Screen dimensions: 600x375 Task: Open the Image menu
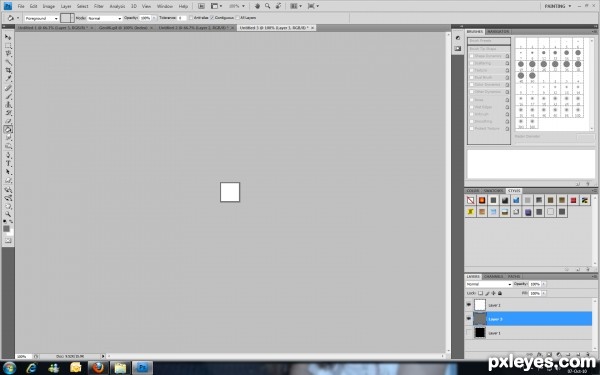(x=49, y=7)
